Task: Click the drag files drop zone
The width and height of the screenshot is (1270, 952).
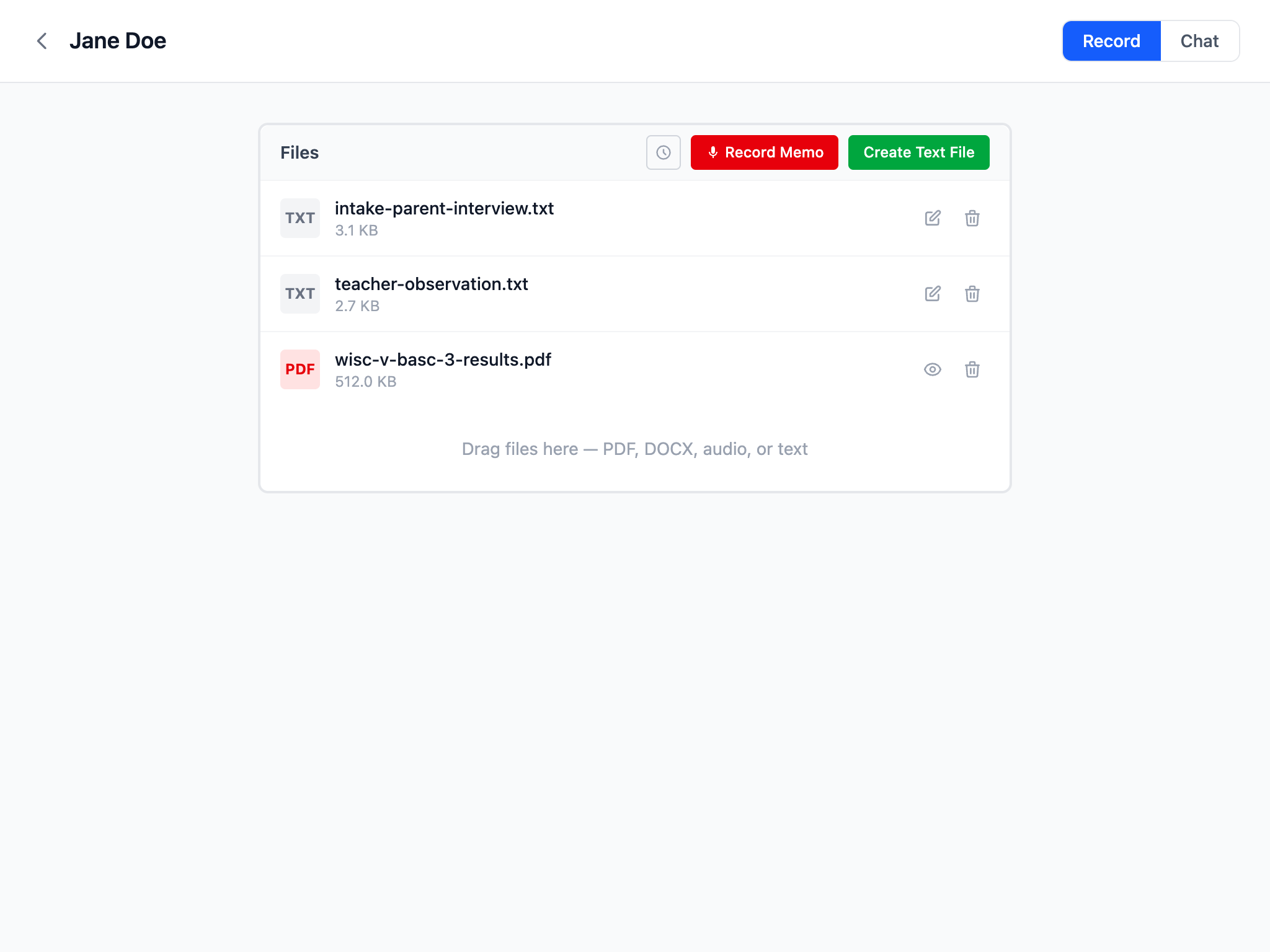Action: [634, 448]
